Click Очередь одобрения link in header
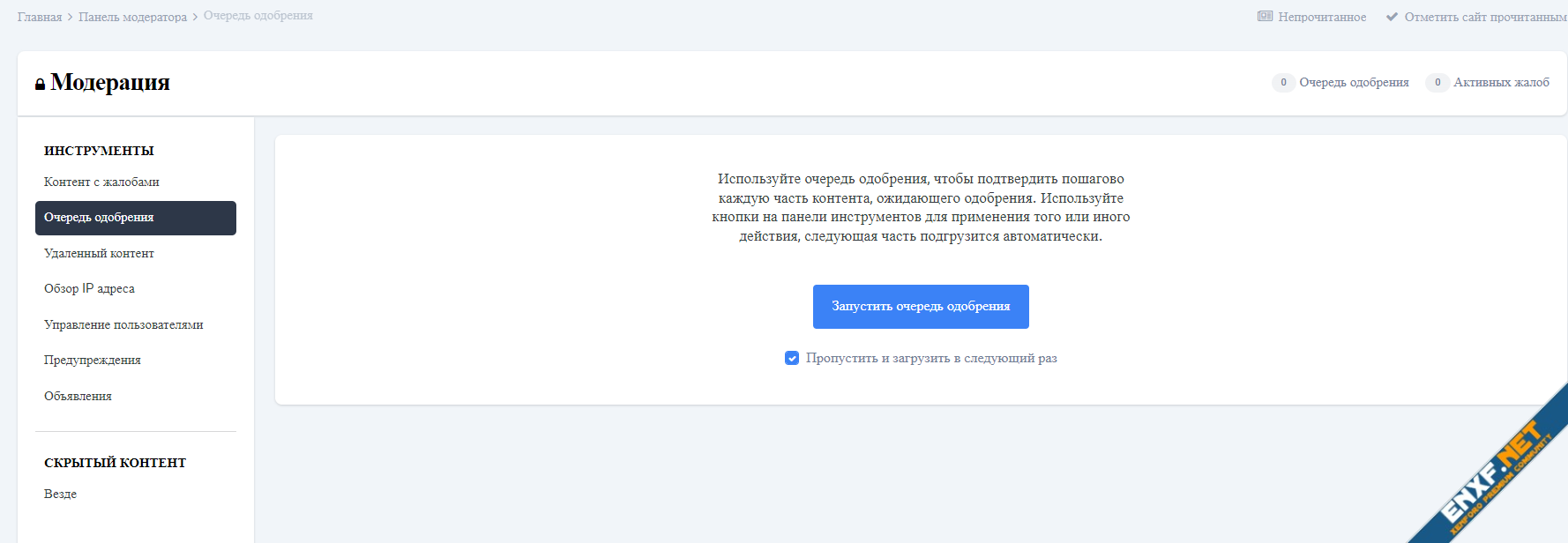The height and width of the screenshot is (543, 1568). [1354, 83]
